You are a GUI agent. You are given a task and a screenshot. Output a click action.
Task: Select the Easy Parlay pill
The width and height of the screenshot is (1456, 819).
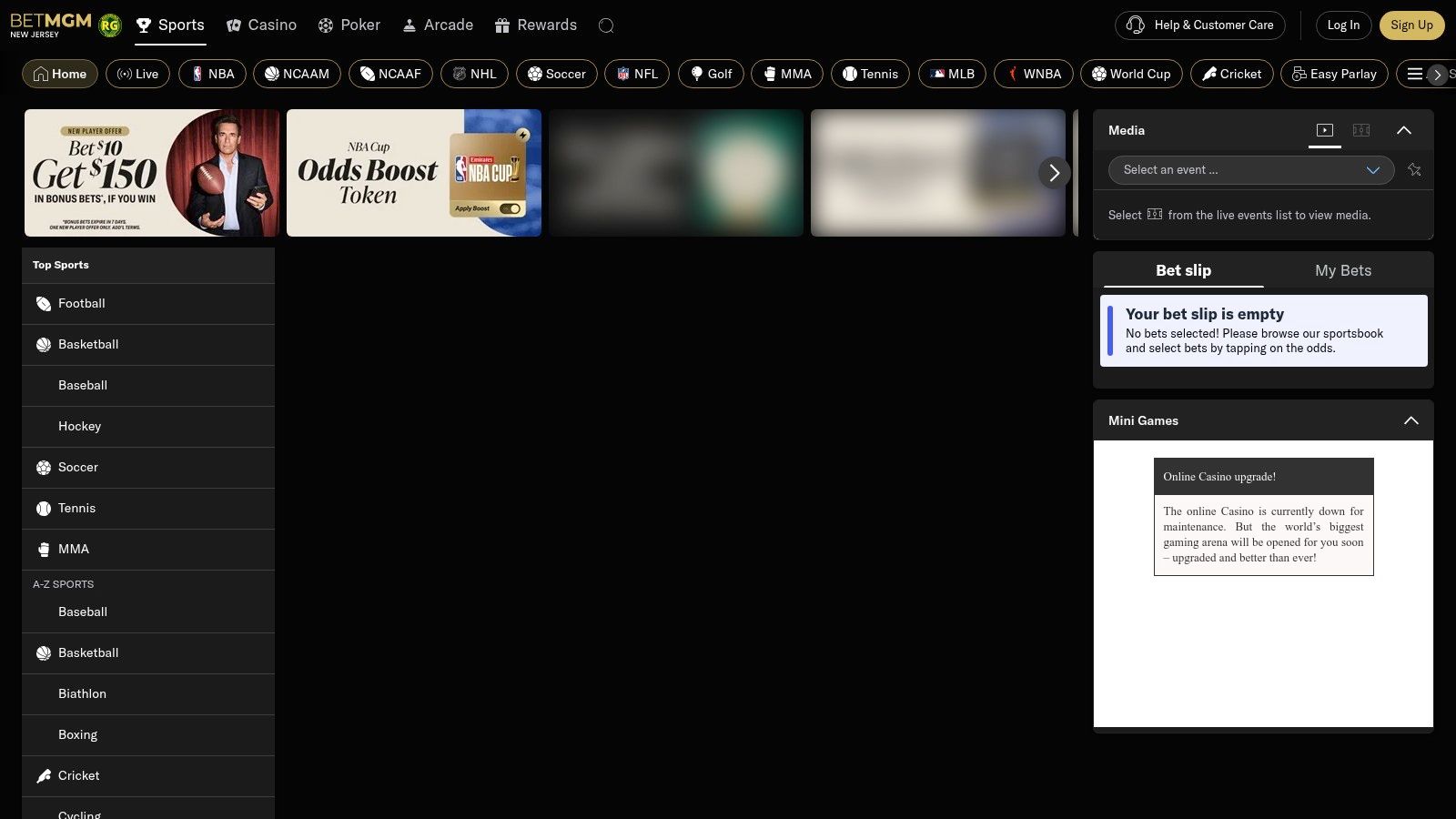(x=1334, y=74)
